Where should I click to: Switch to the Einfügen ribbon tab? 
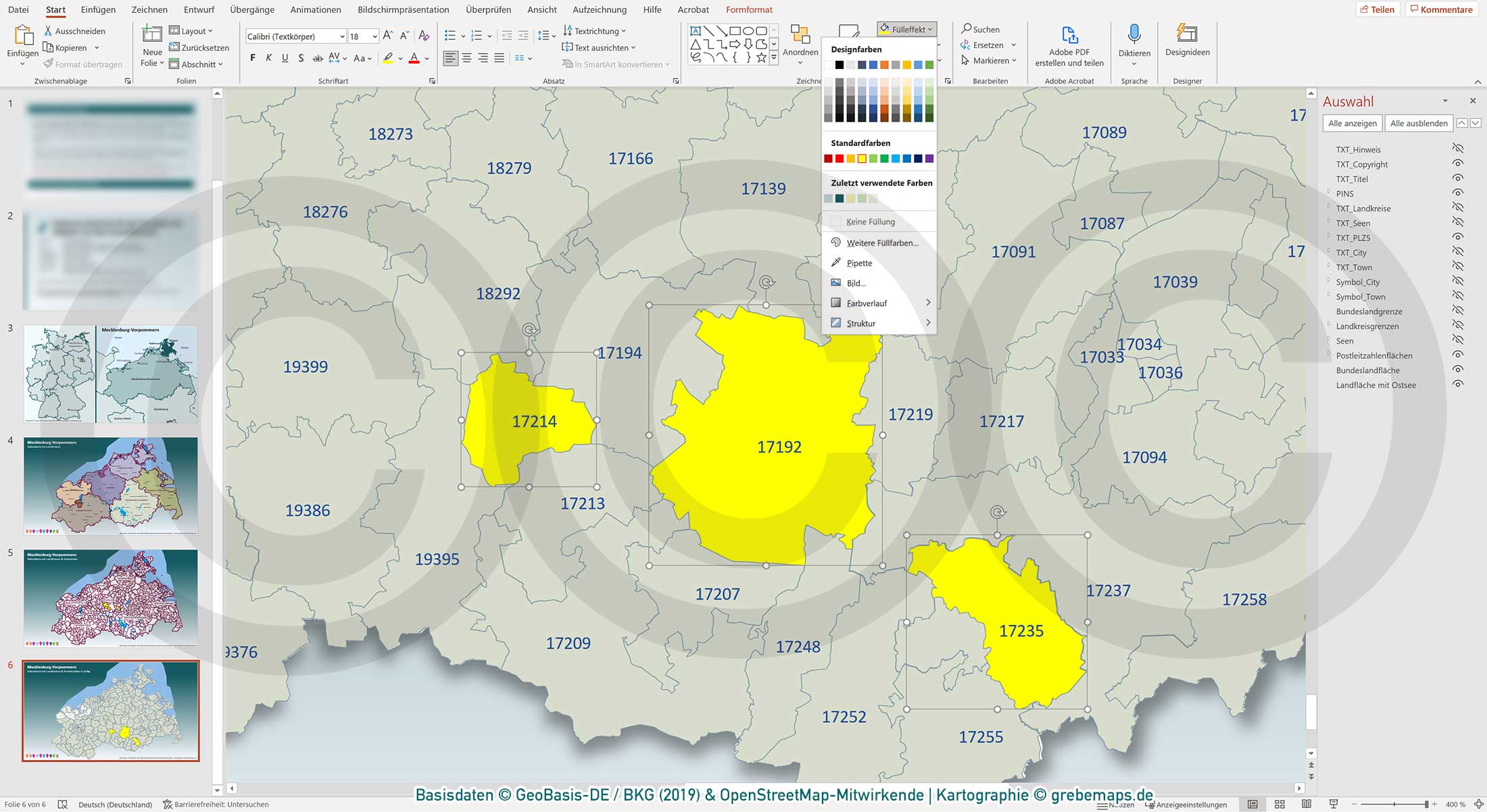98,9
